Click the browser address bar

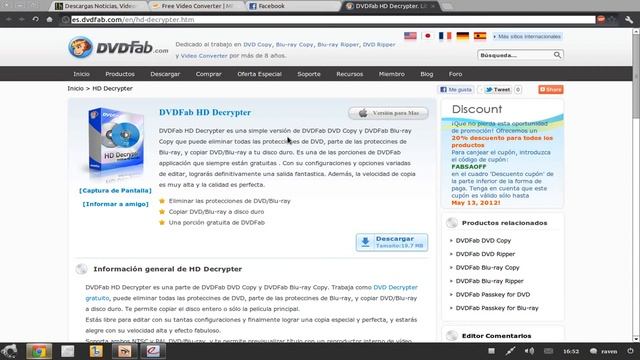point(333,20)
